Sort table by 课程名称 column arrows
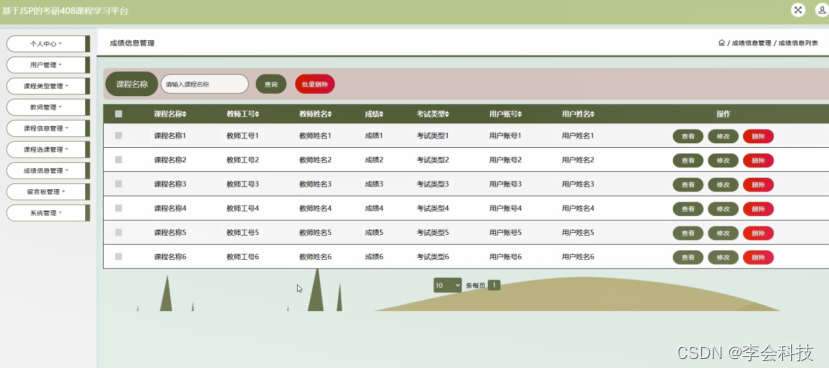The height and width of the screenshot is (371, 829). (185, 114)
